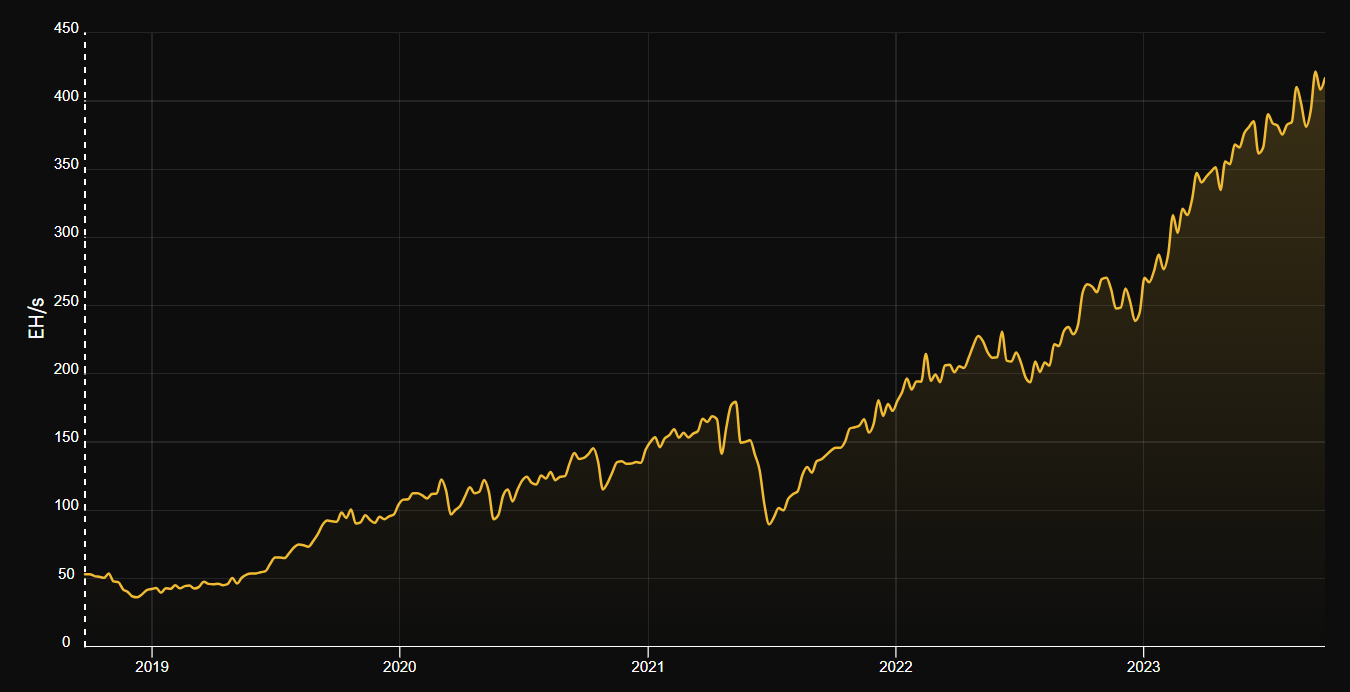
Task: Click the 250 y-axis value
Action: (66, 301)
